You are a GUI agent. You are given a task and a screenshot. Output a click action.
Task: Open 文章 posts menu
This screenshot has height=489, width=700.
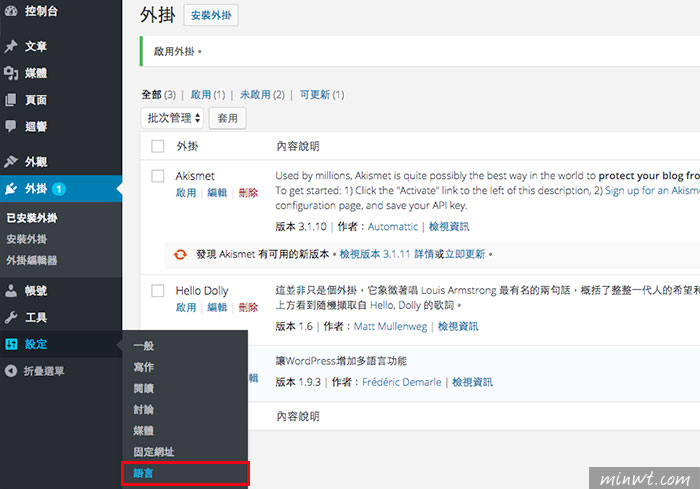pos(36,46)
